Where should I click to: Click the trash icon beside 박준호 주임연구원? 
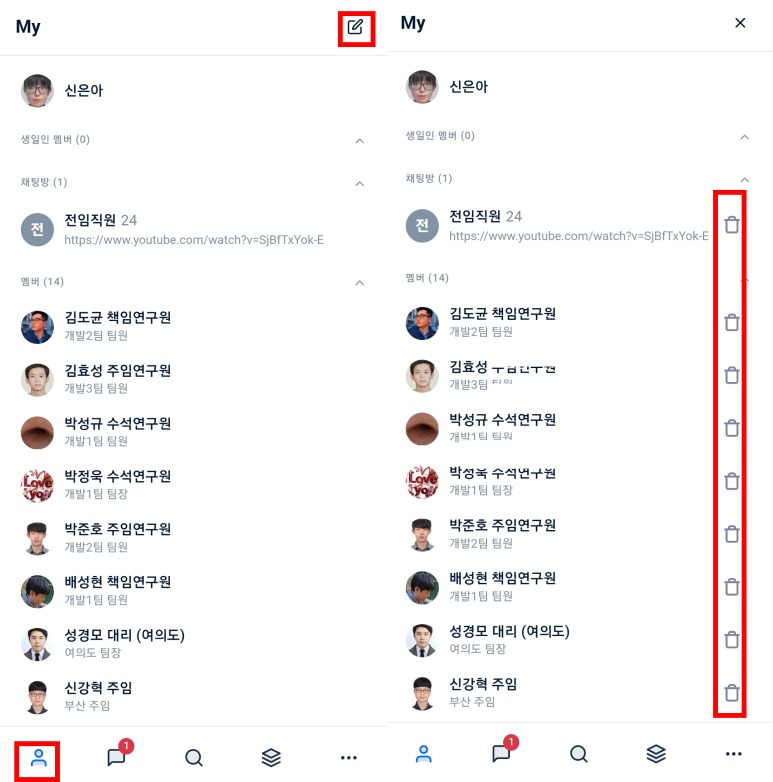pyautogui.click(x=732, y=534)
